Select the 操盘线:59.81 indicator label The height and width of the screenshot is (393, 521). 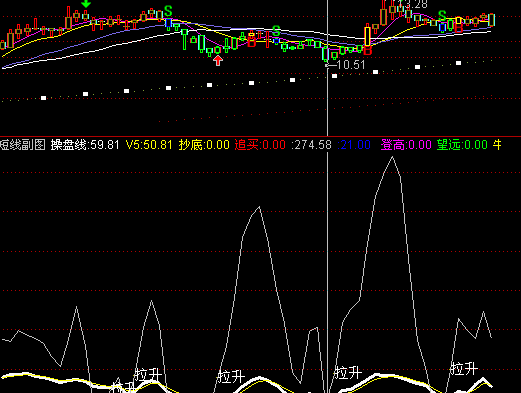tap(85, 145)
